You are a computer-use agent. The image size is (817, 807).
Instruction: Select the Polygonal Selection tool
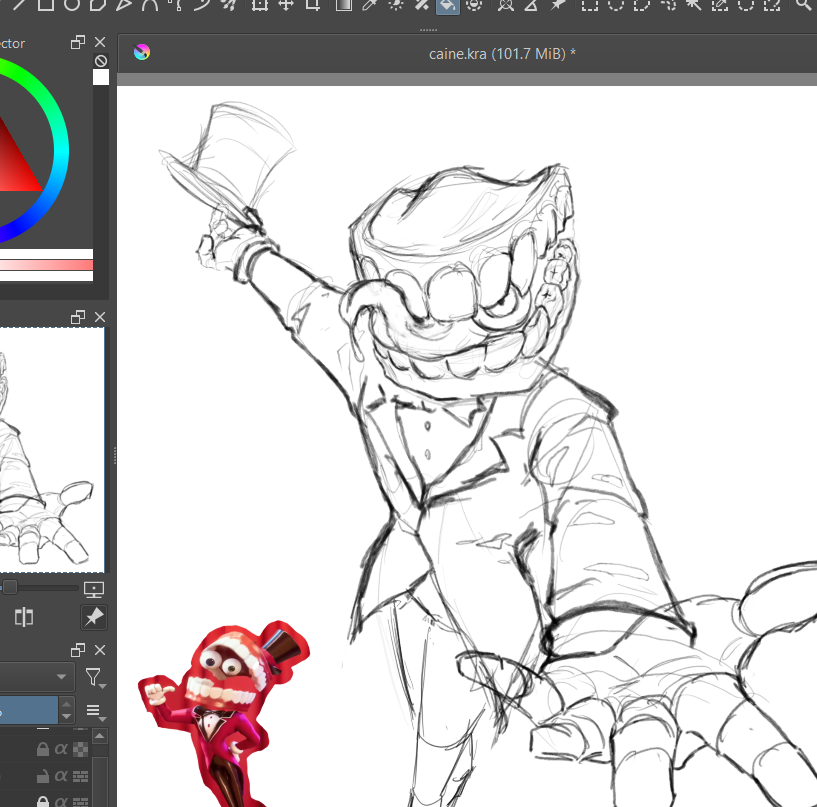[641, 4]
